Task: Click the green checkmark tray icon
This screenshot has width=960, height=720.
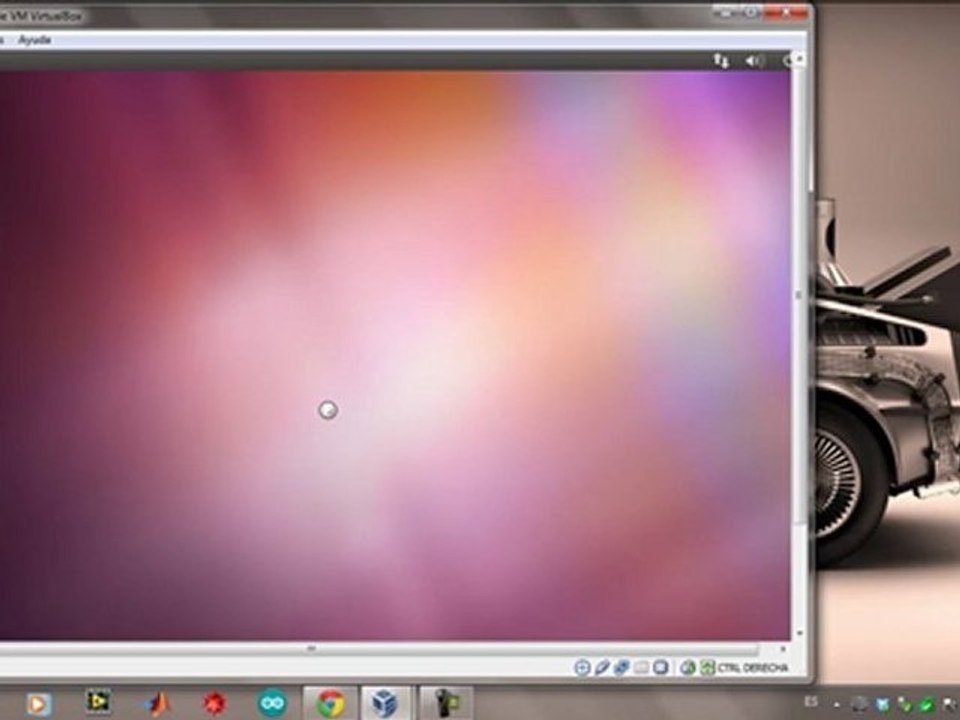Action: [927, 705]
